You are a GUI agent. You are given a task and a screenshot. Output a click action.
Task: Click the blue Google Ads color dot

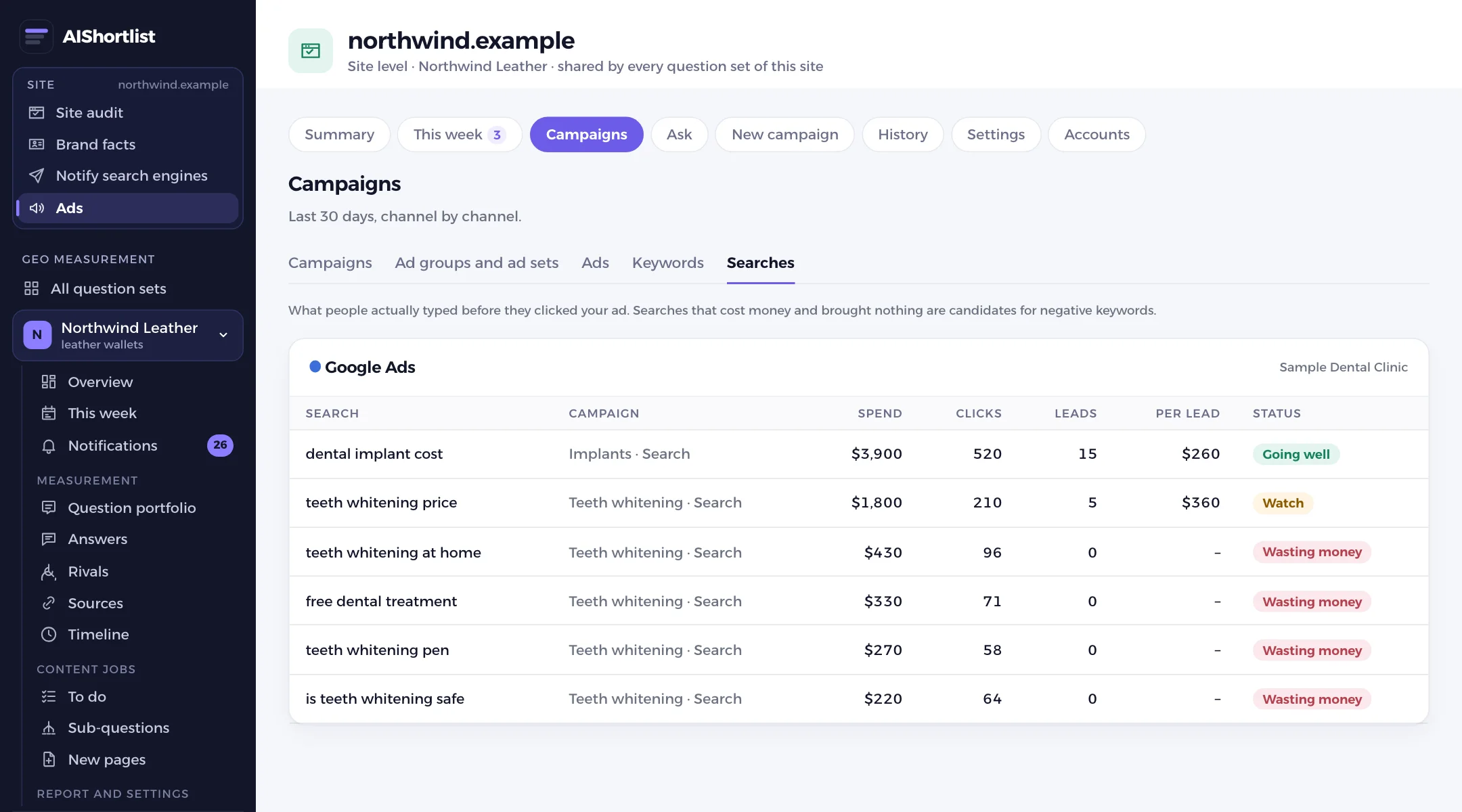click(315, 367)
